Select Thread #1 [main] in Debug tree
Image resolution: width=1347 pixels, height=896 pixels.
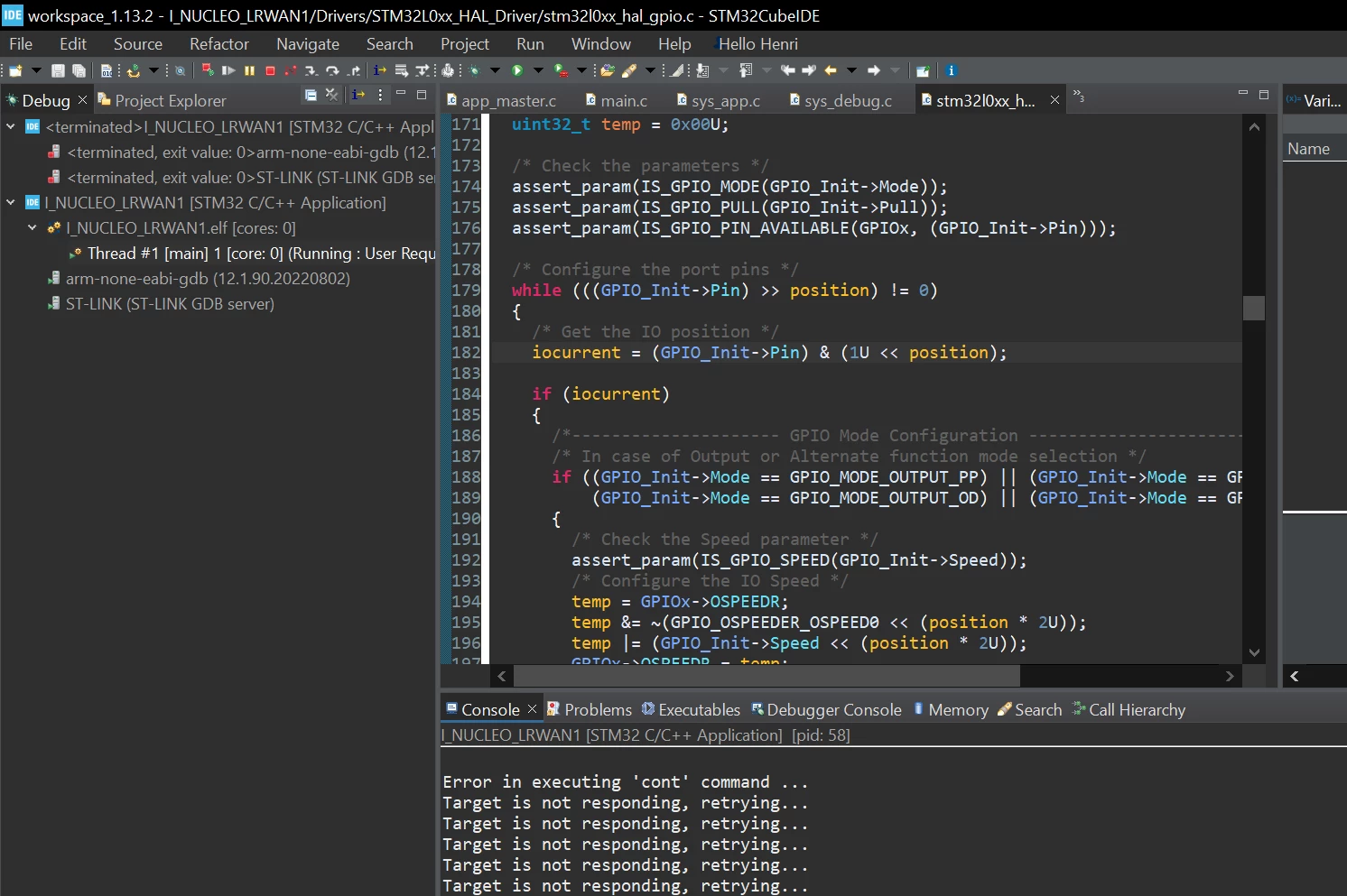252,254
